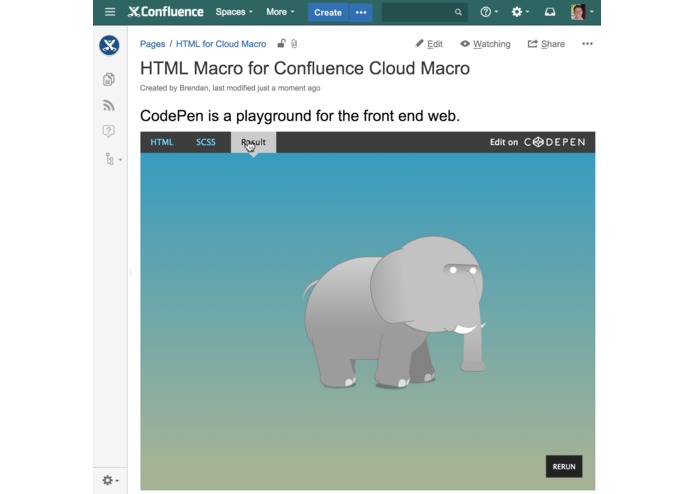Screen dimensions: 695x494
Task: Click the sidebar collapse handle
Action: (x=130, y=272)
